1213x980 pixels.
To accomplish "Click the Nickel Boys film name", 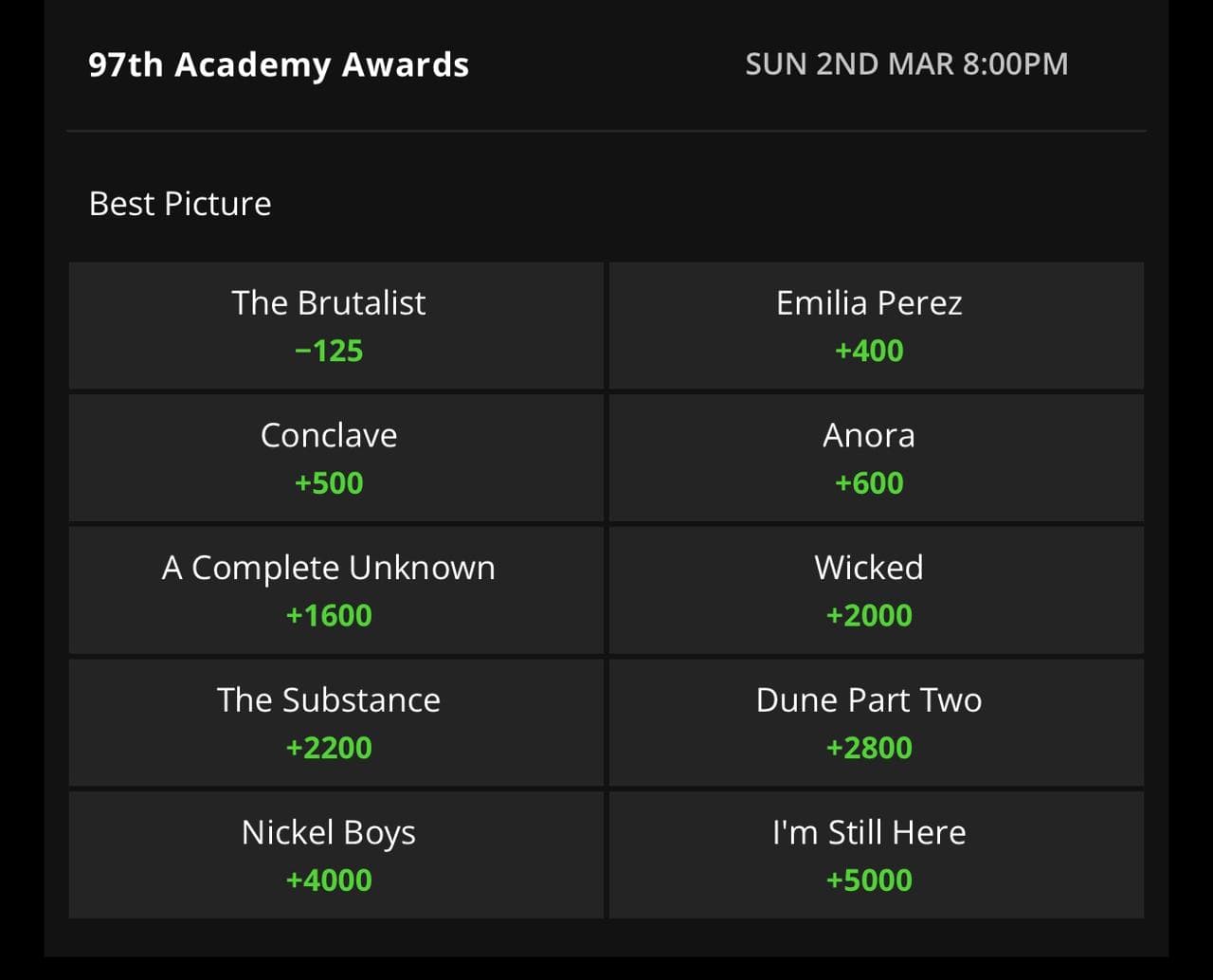I will coord(329,833).
